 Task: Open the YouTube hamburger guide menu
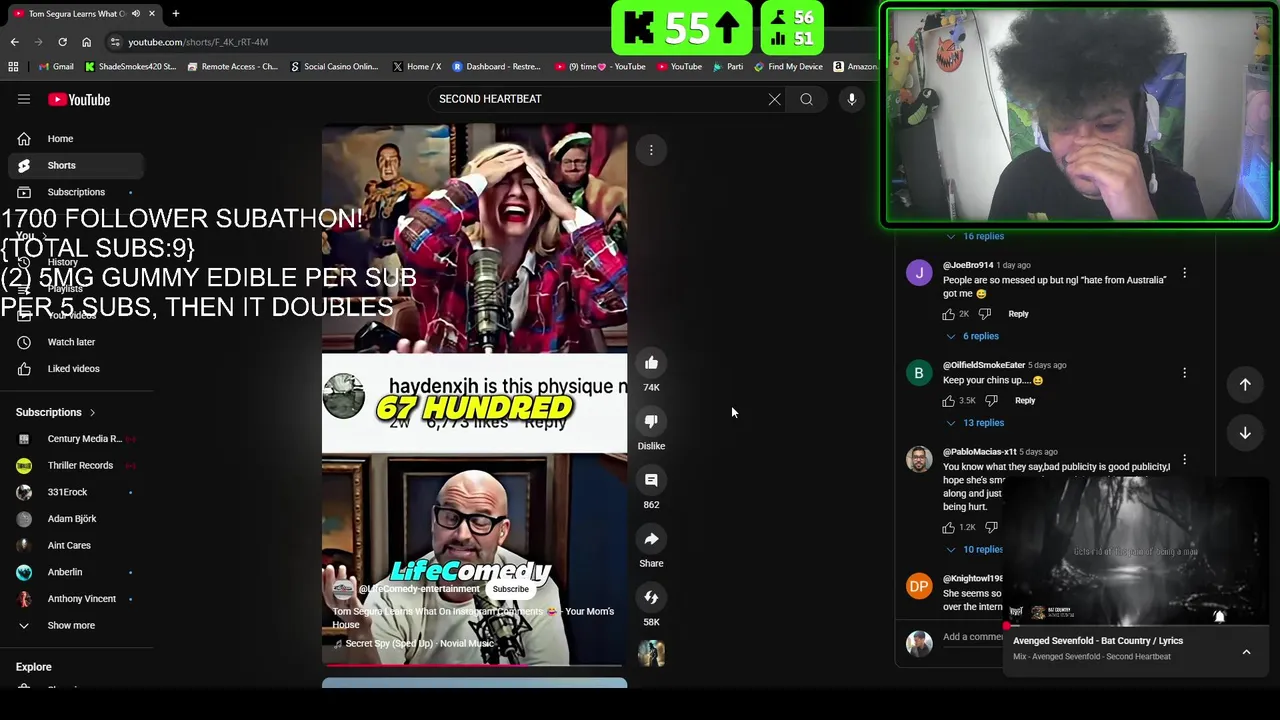(24, 99)
